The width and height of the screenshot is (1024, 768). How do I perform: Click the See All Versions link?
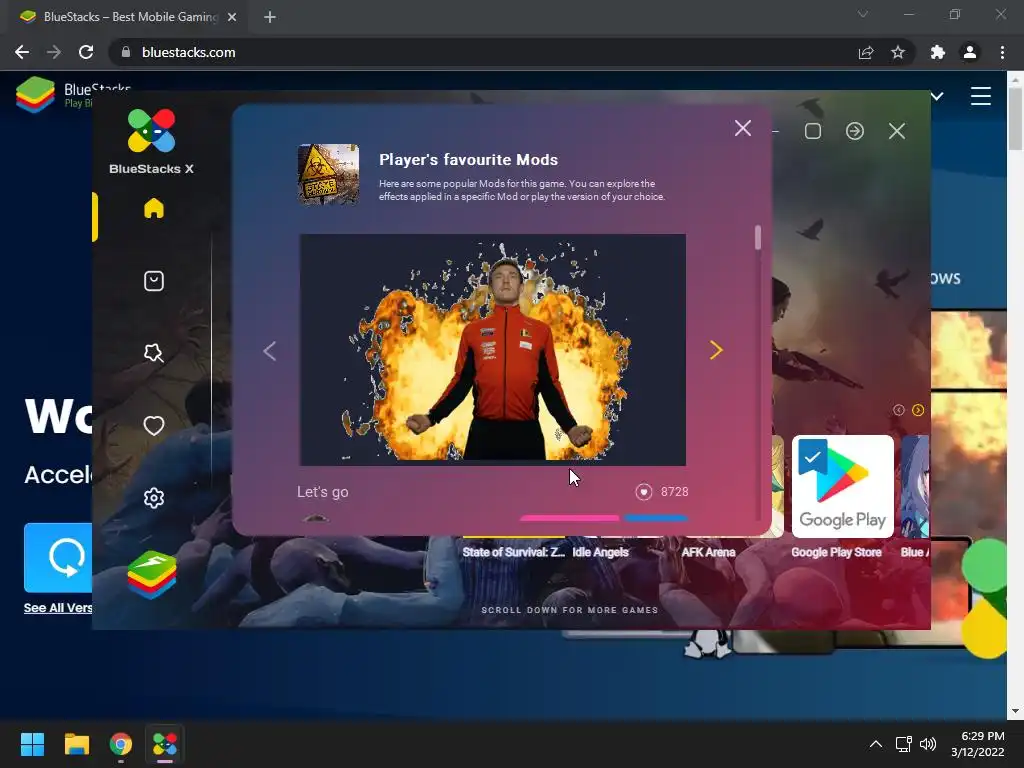(57, 608)
